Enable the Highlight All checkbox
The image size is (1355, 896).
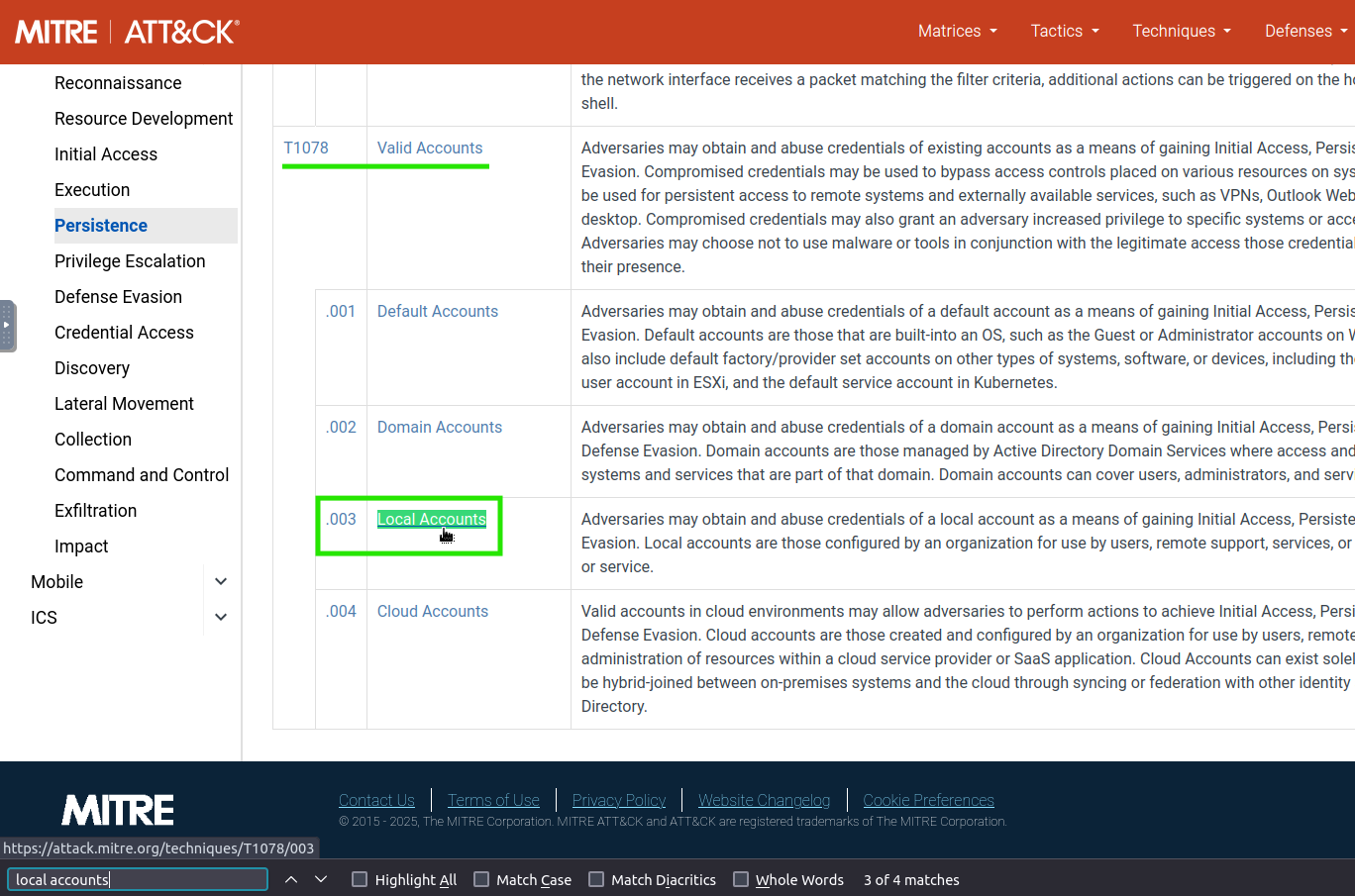pyautogui.click(x=360, y=879)
